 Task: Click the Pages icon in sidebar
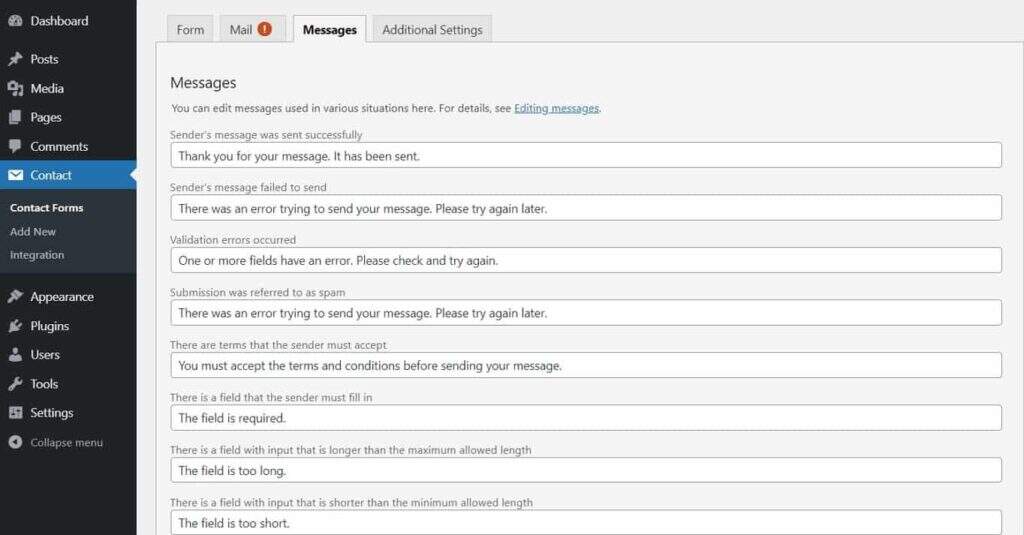pyautogui.click(x=15, y=117)
